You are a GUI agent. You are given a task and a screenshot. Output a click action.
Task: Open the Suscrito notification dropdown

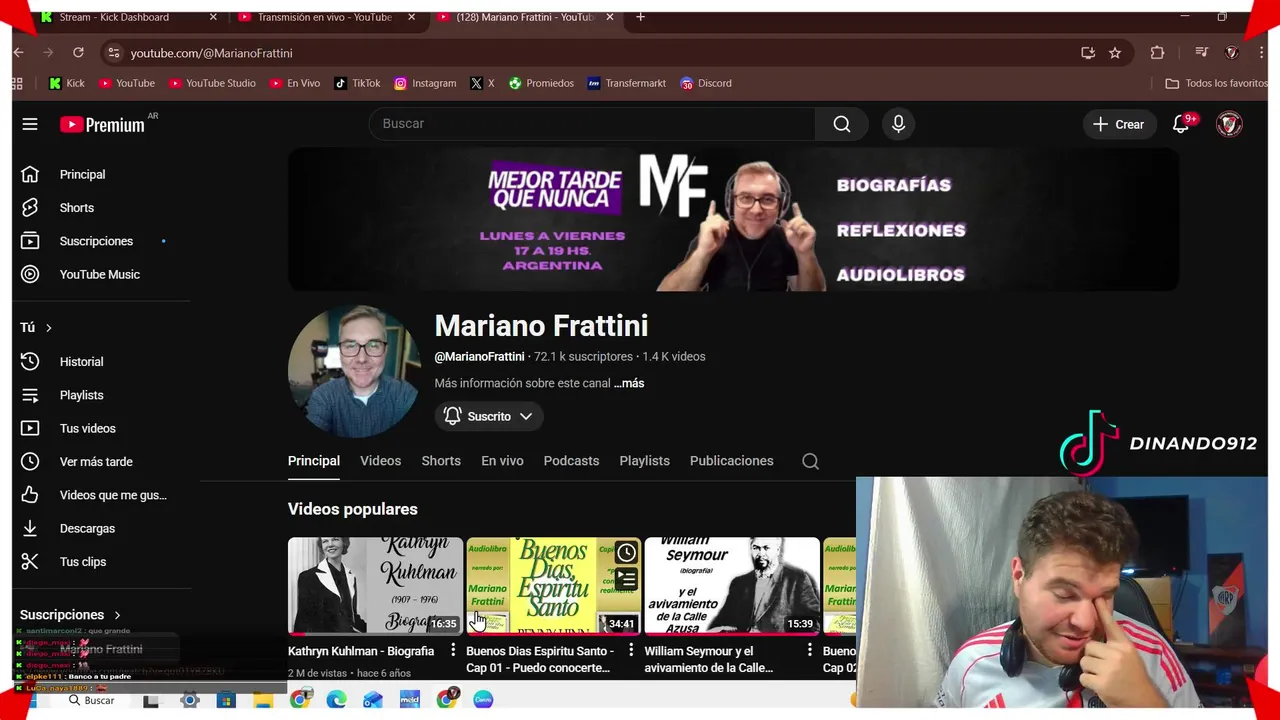pos(489,416)
